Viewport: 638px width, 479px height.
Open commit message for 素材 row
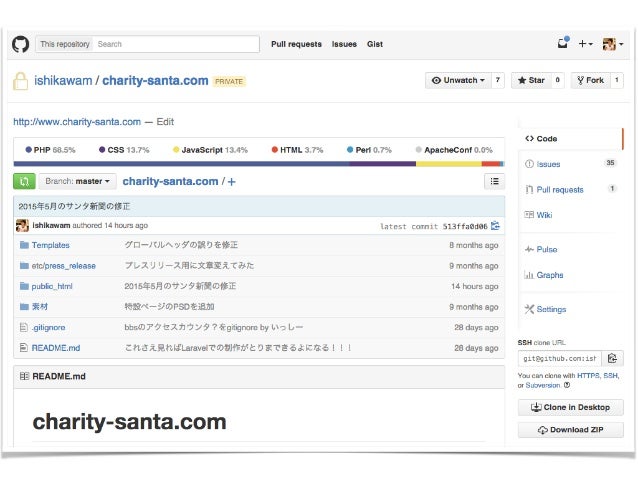pos(169,306)
